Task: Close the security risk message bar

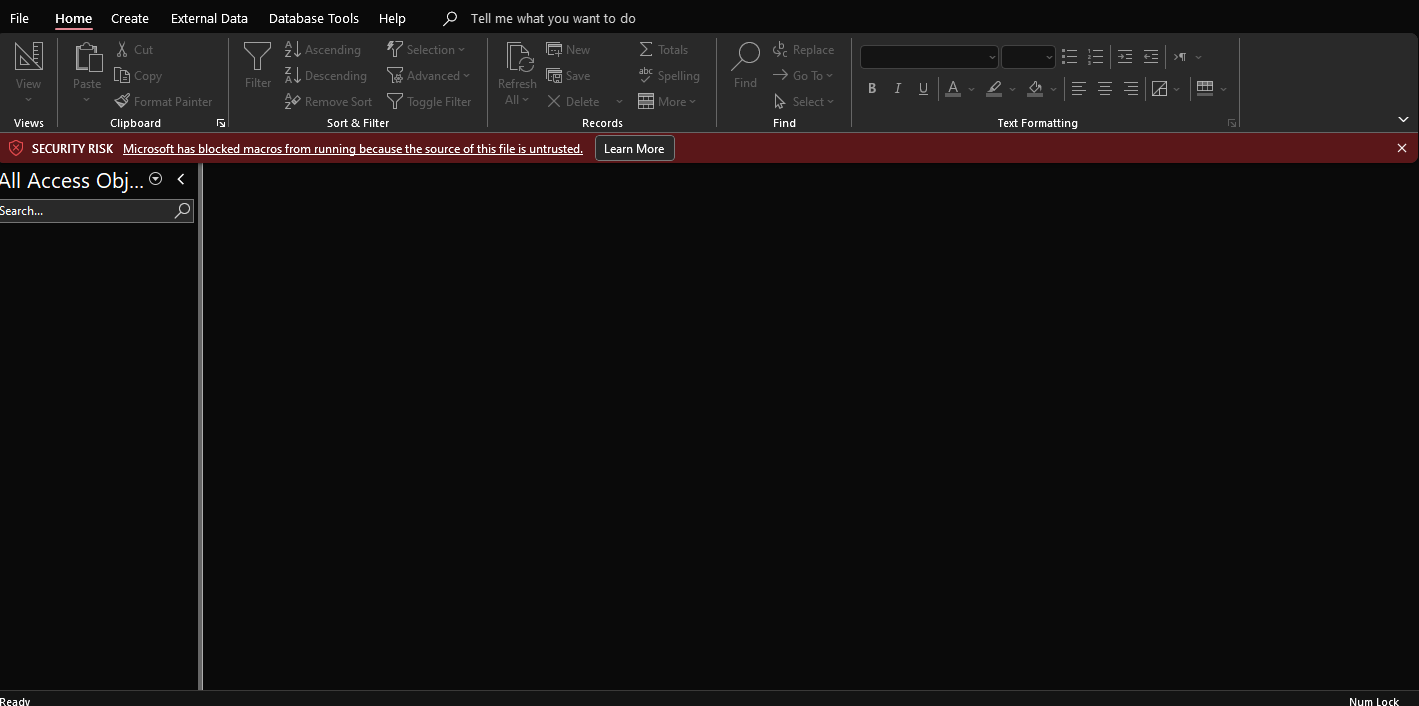Action: click(x=1401, y=148)
